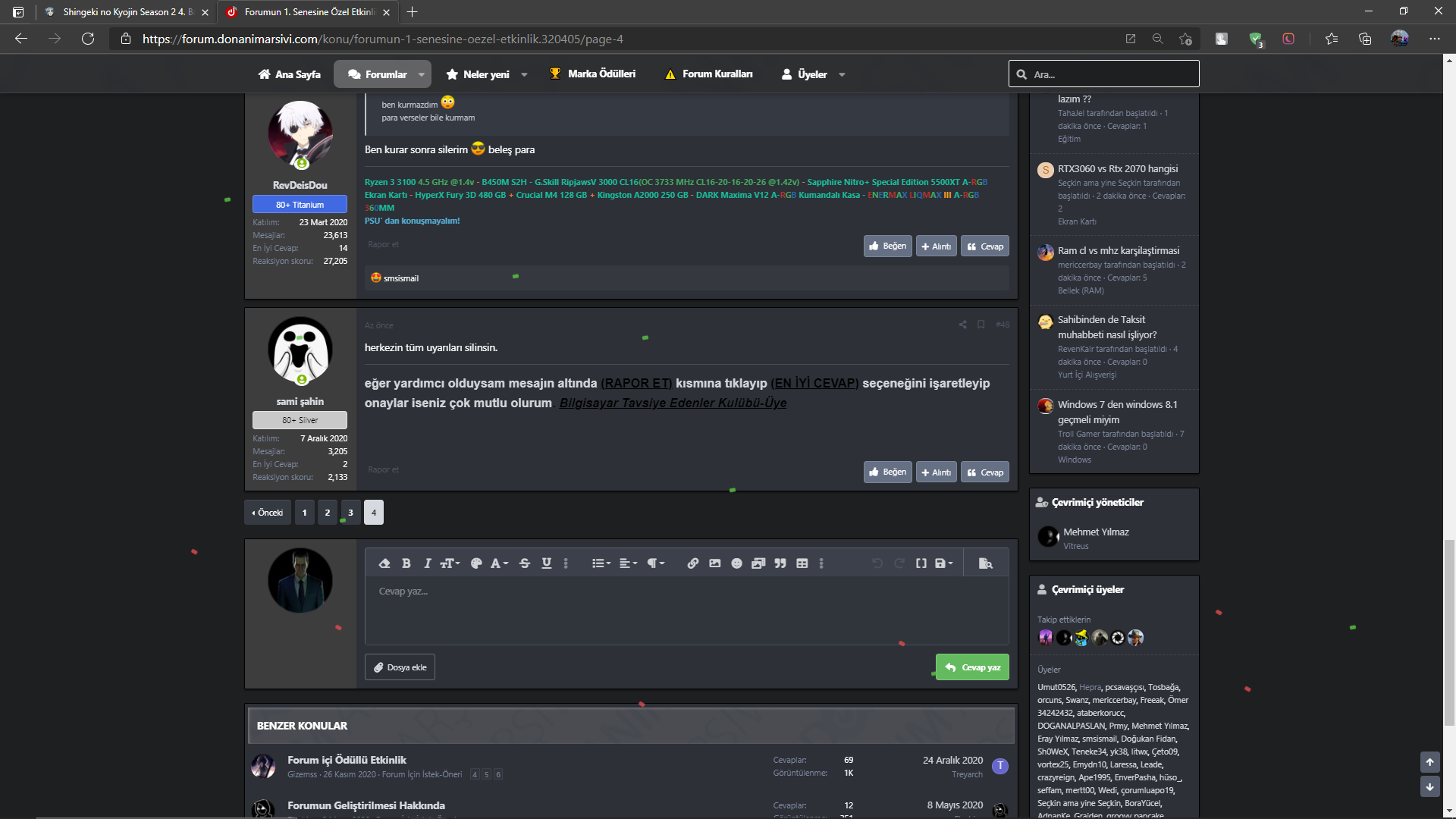Toggle BB code mode brackets icon
Viewport: 1456px width, 819px height.
[x=921, y=563]
